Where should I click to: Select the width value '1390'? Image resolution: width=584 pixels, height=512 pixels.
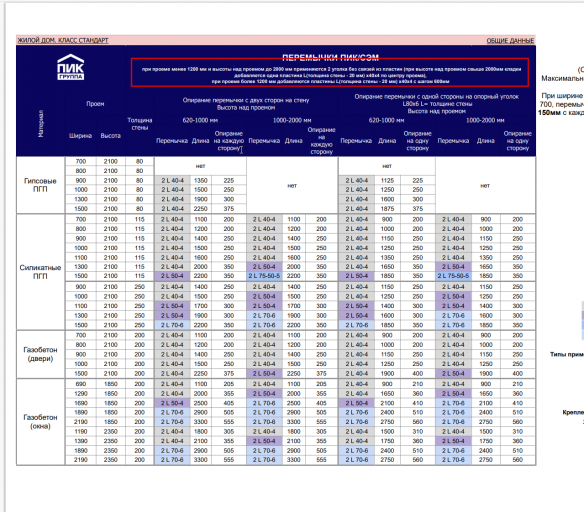(81, 441)
